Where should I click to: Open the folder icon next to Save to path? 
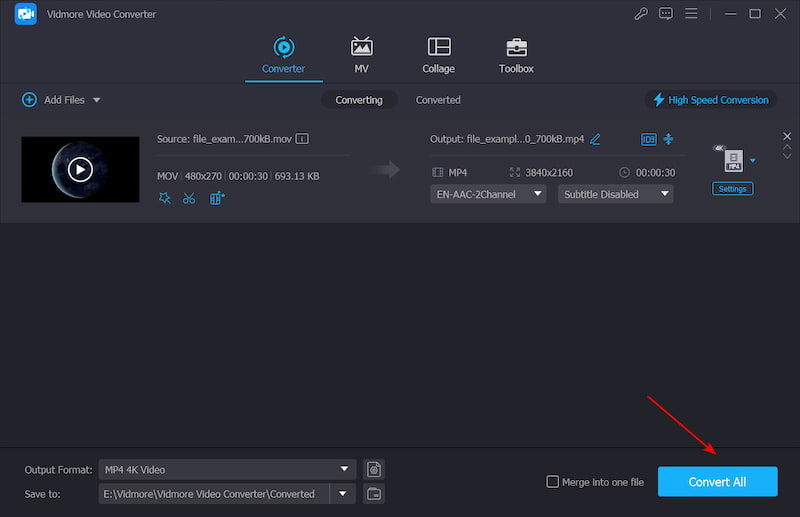[x=374, y=494]
